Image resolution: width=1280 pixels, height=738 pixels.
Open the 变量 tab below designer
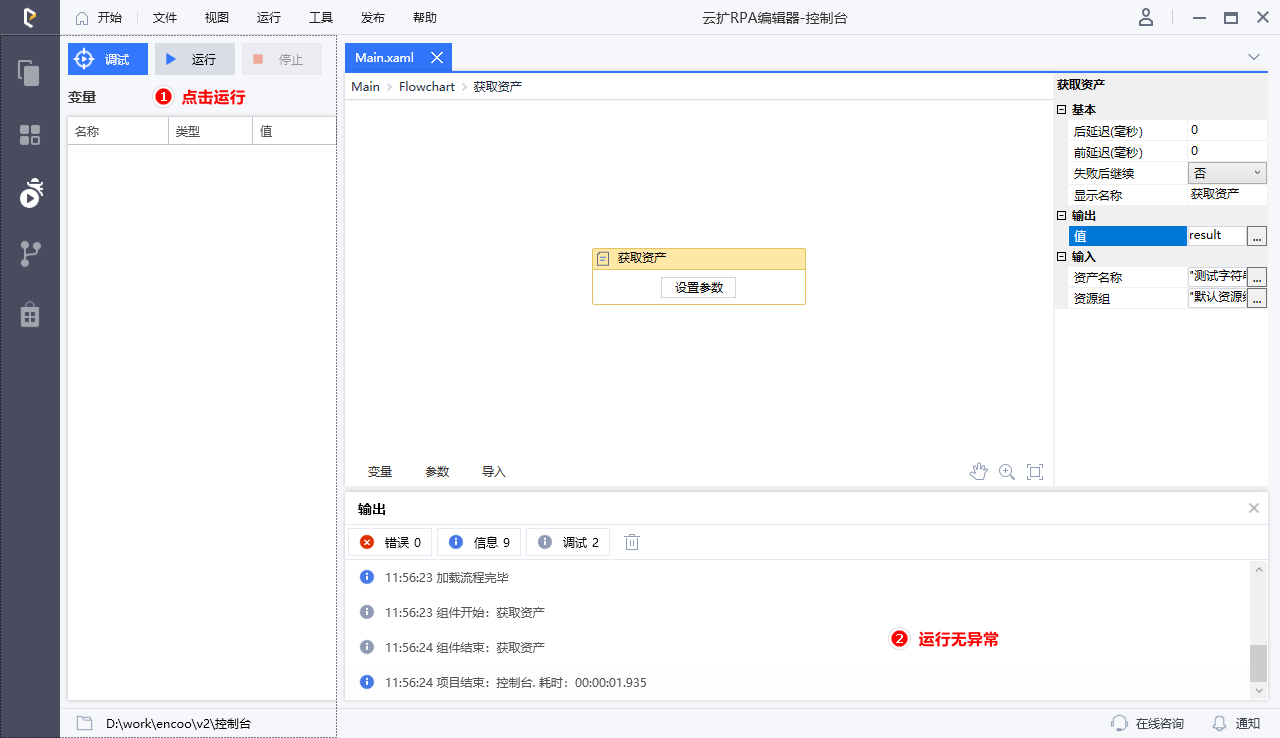pos(380,472)
